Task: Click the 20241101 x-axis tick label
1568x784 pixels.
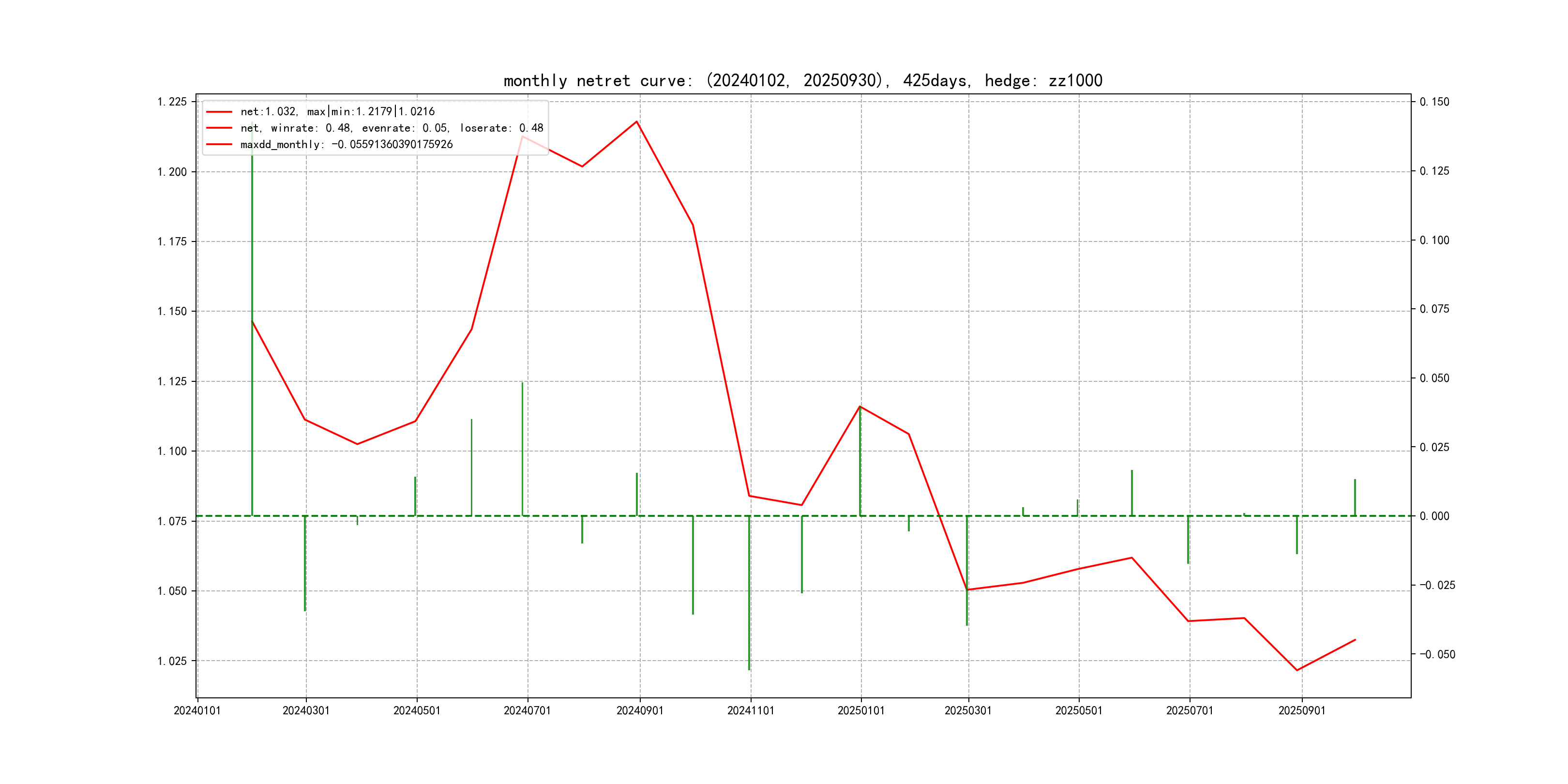Action: coord(751,710)
